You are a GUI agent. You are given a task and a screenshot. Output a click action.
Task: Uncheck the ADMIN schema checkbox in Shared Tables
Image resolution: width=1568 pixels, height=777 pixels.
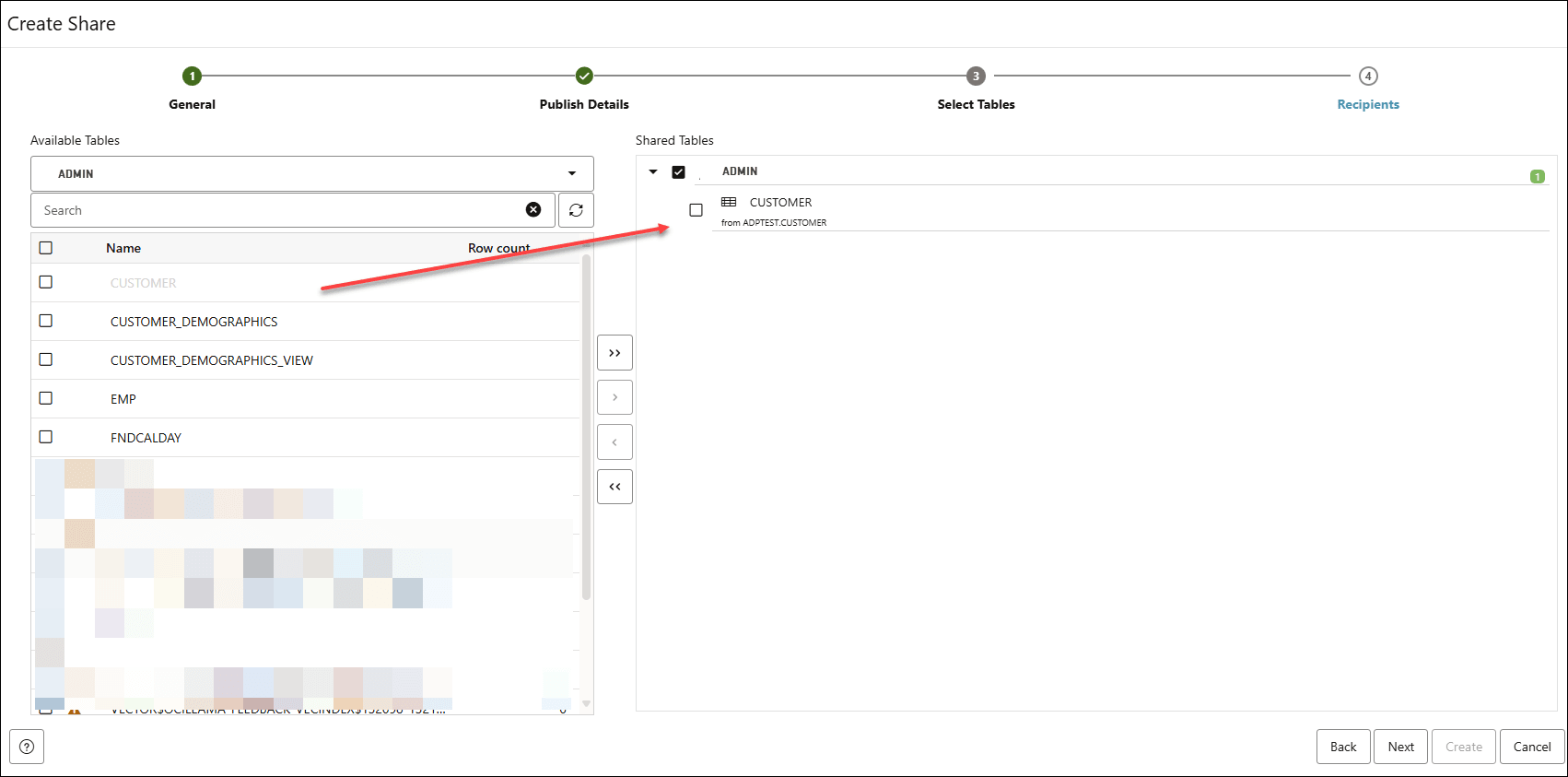(679, 171)
